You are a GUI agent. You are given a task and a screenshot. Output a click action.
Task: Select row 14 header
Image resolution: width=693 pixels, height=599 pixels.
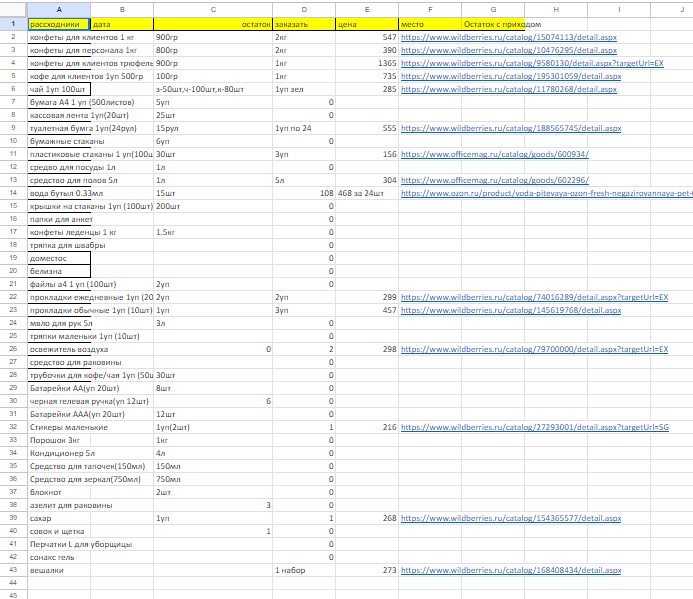(13, 193)
